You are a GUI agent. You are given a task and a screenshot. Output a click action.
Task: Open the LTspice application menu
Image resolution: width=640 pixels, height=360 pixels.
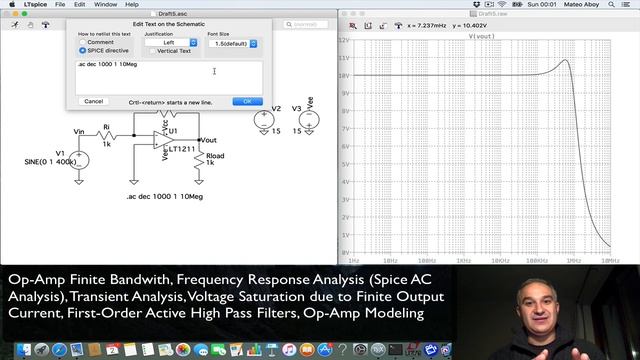pos(35,4)
